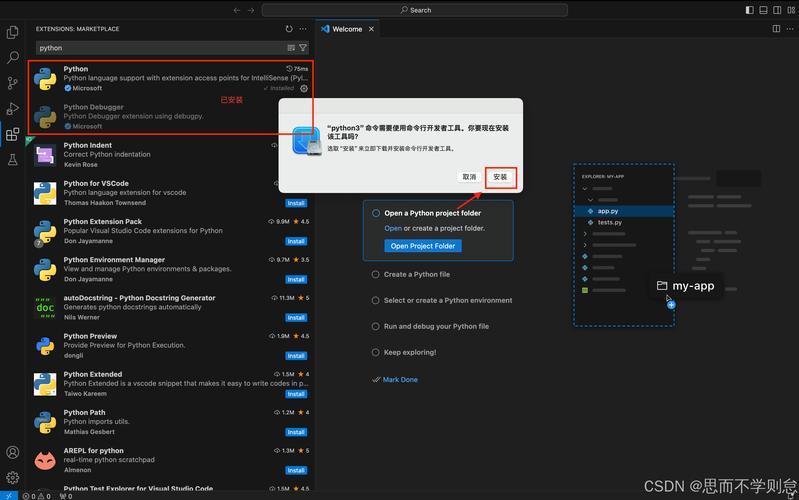The height and width of the screenshot is (500, 799).
Task: Install the AREPL for python extension
Action: 296,470
